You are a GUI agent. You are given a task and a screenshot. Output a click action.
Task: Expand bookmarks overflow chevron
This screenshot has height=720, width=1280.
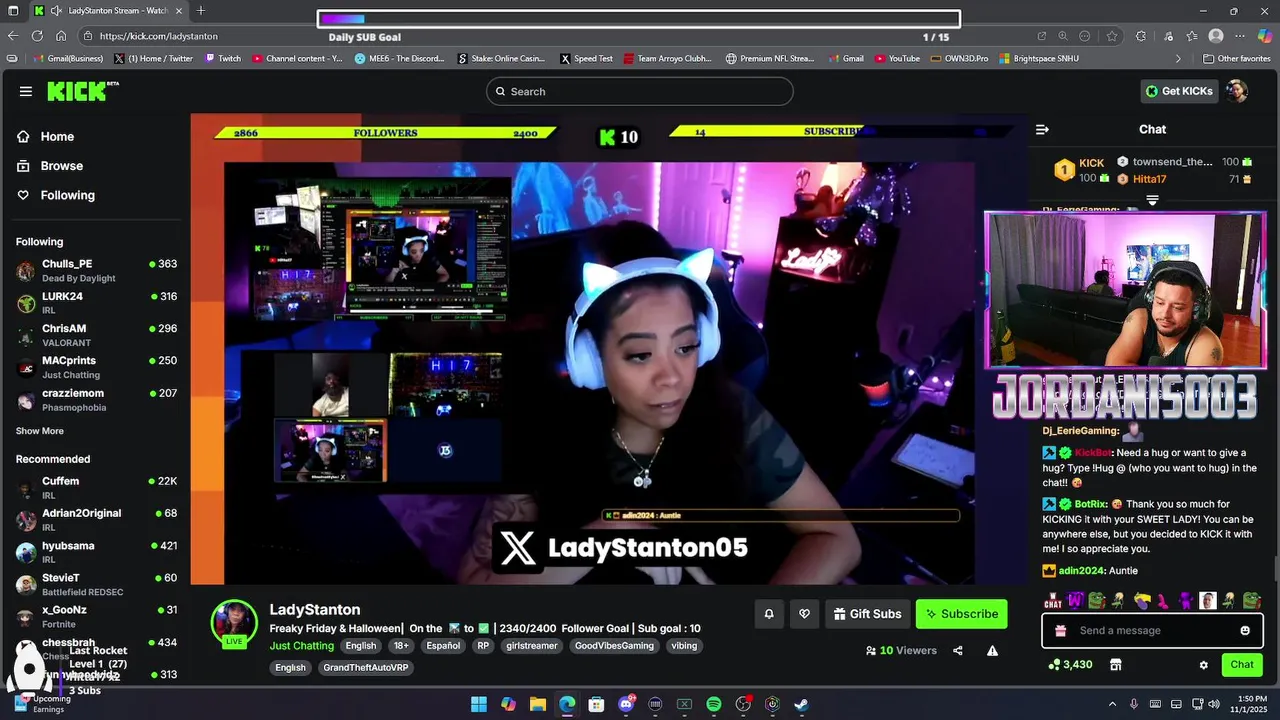pos(1178,59)
